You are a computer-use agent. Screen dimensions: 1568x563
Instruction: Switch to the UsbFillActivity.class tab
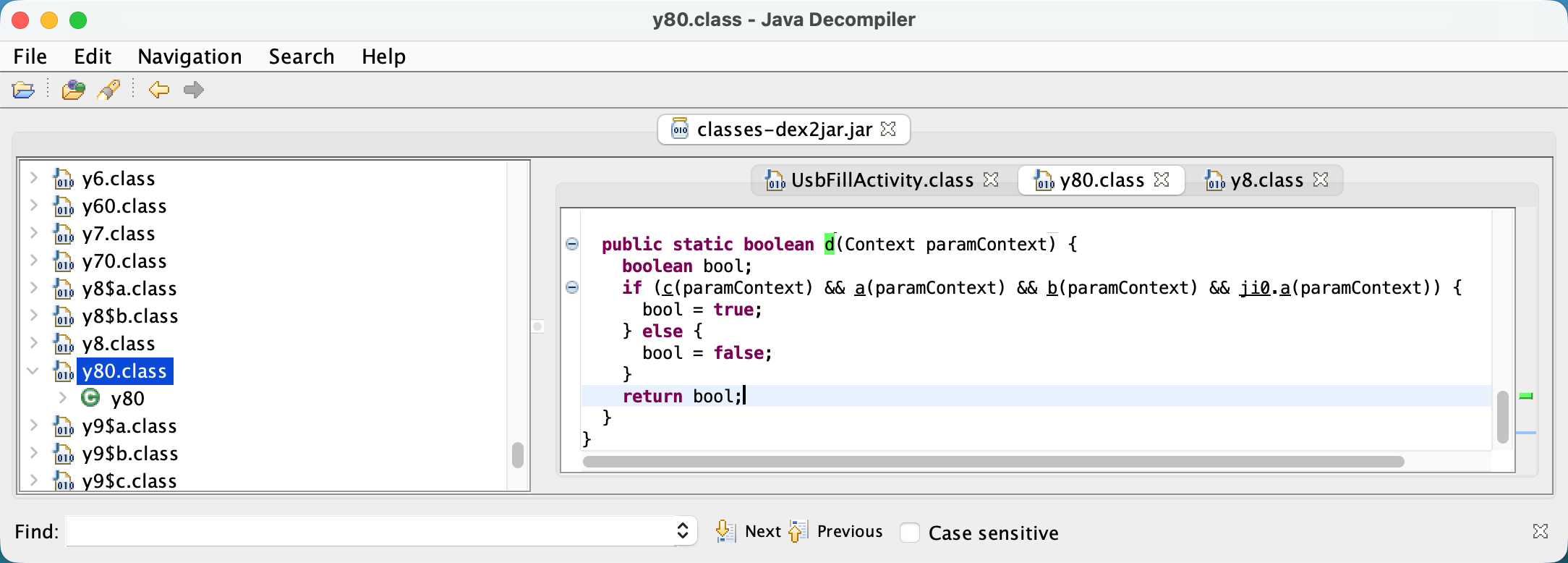[881, 180]
